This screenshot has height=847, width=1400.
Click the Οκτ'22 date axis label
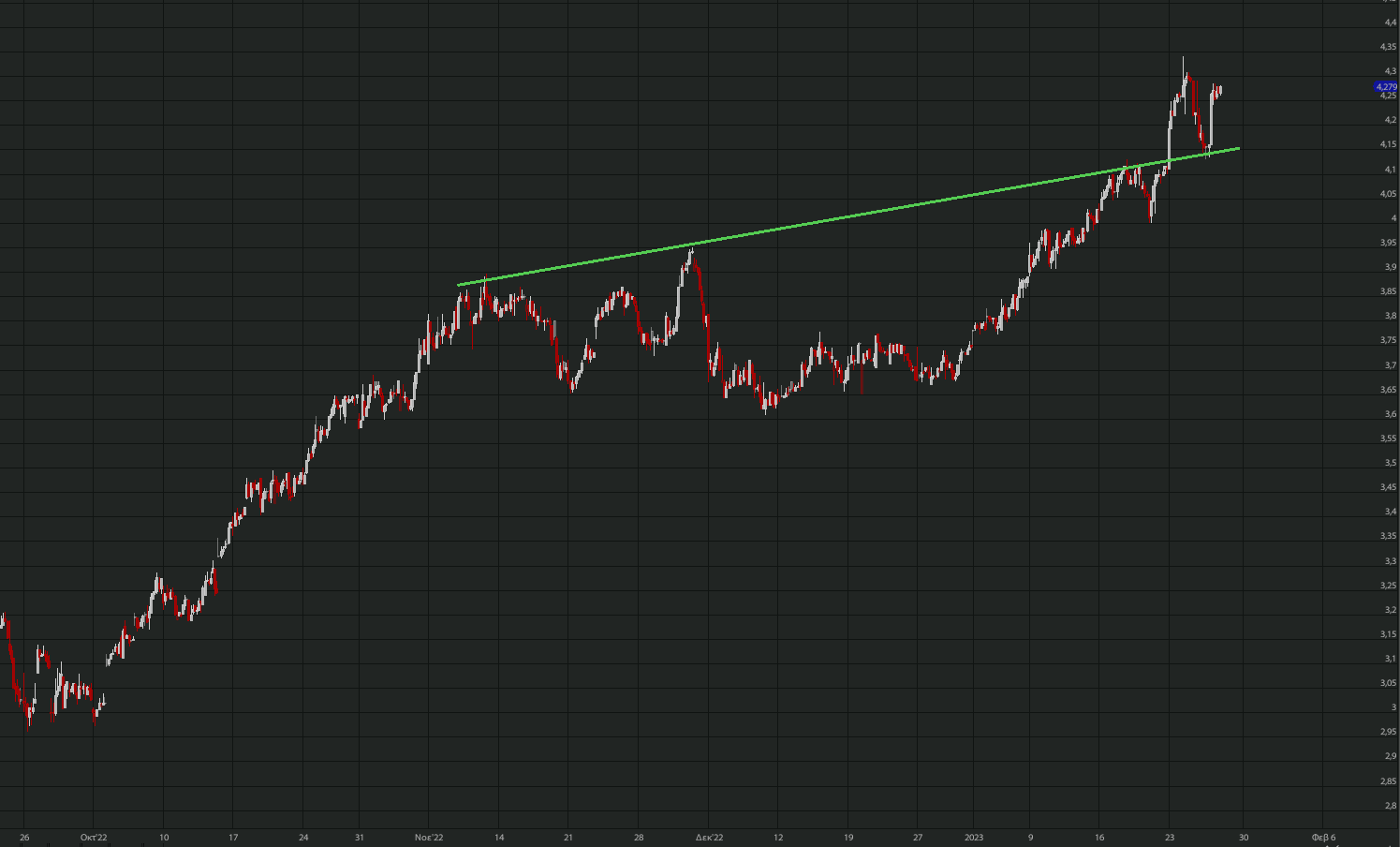click(94, 838)
